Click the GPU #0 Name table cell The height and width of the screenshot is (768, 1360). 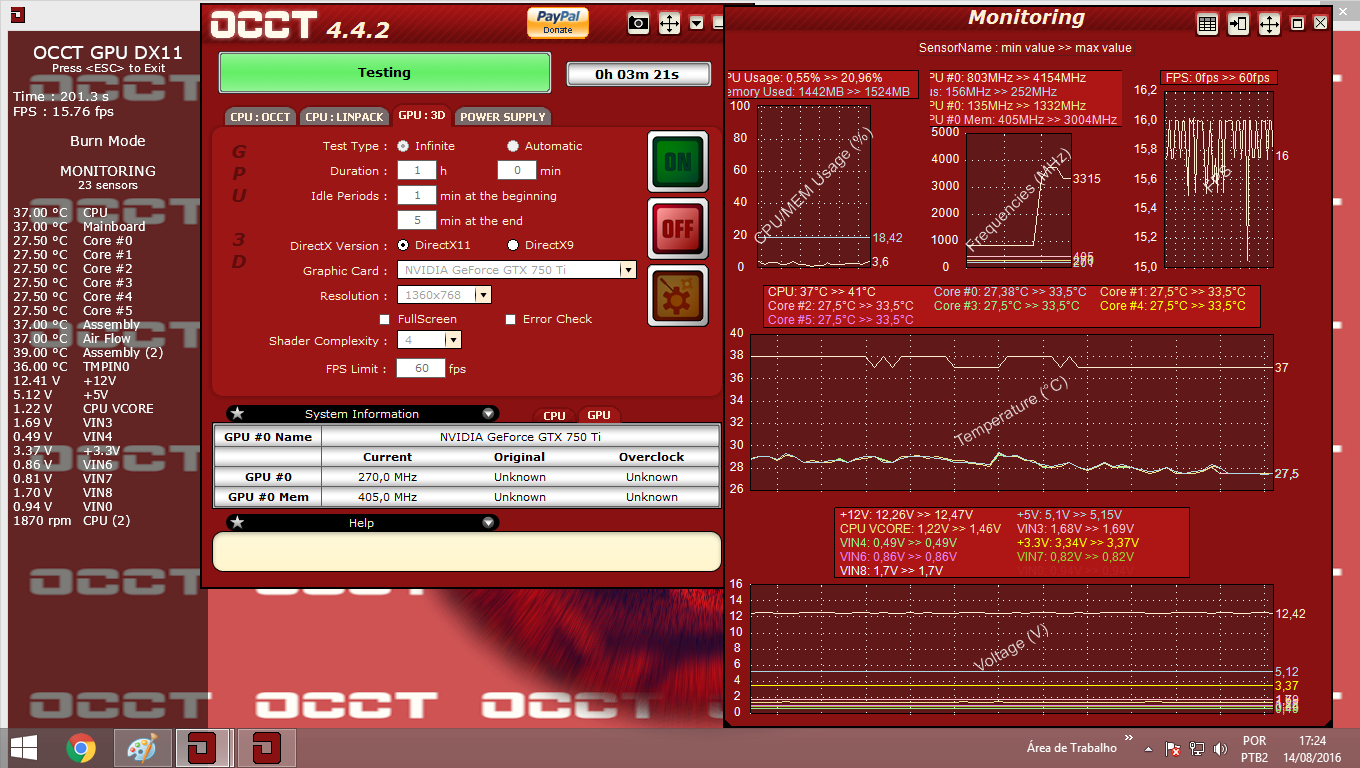coord(268,437)
